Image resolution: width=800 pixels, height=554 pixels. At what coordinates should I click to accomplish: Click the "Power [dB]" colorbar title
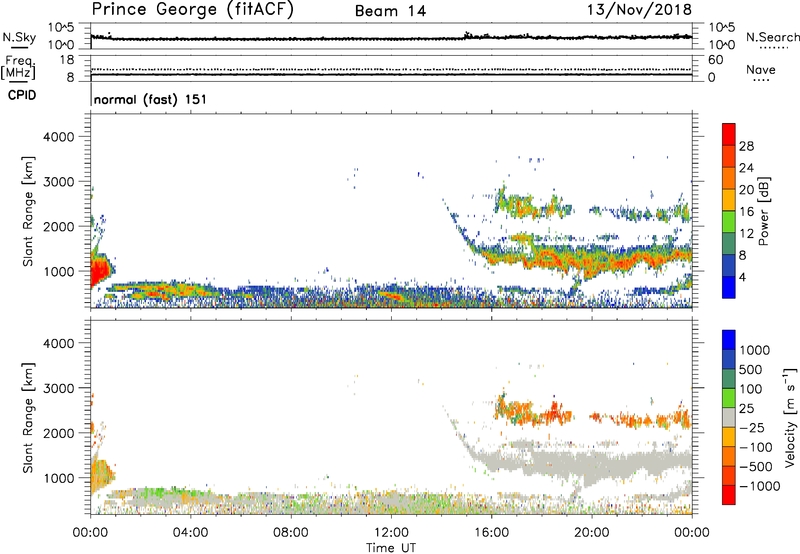click(763, 211)
